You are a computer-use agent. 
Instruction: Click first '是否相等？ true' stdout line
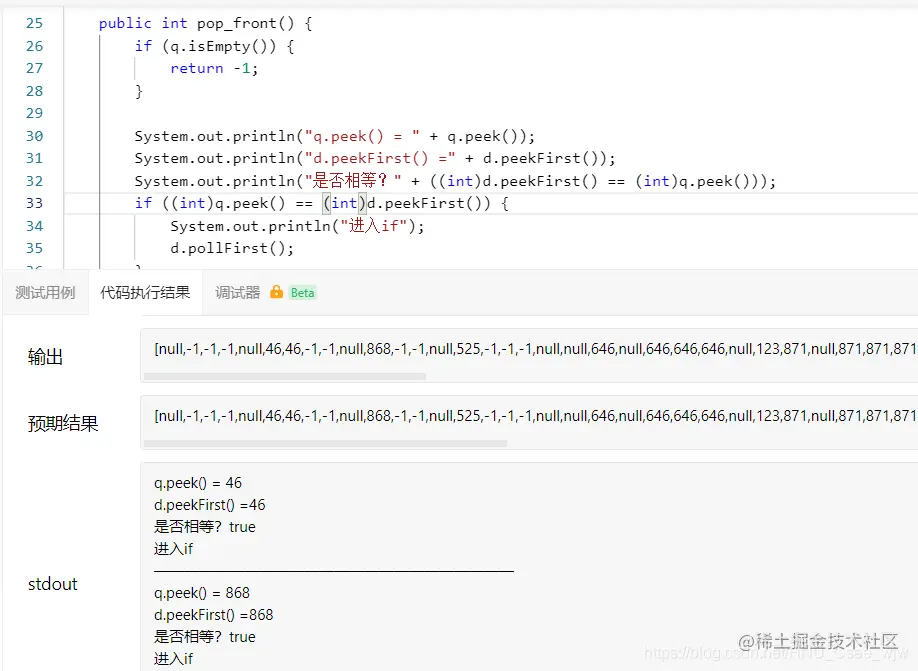[x=205, y=527]
